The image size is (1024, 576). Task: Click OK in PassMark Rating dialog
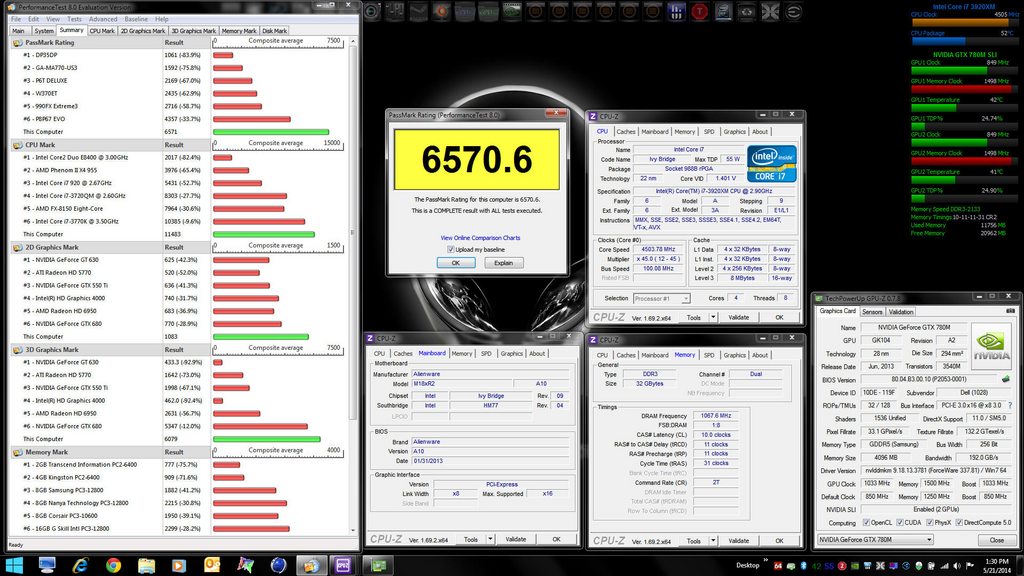pos(456,263)
